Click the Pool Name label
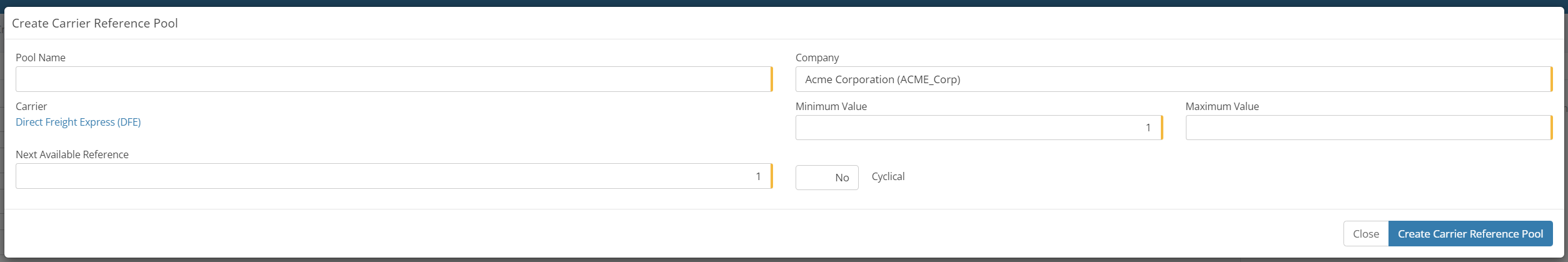1568x262 pixels. 41,58
